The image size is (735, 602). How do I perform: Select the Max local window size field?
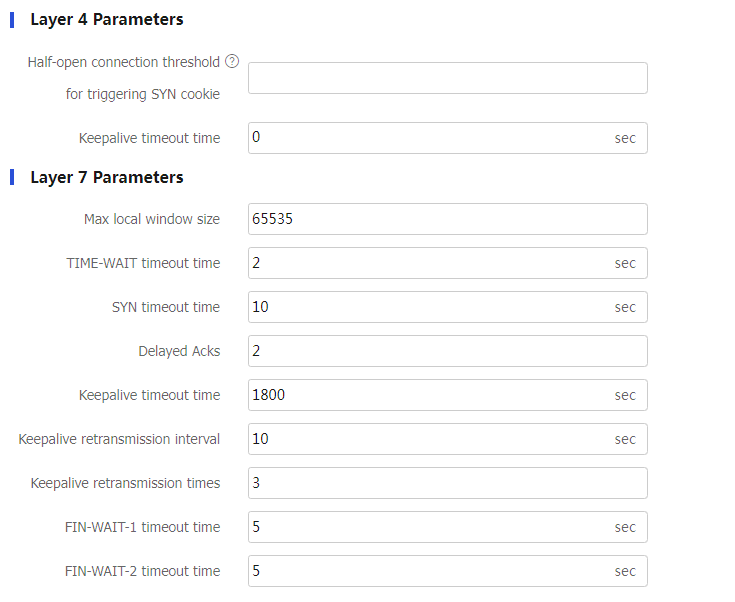click(x=447, y=219)
